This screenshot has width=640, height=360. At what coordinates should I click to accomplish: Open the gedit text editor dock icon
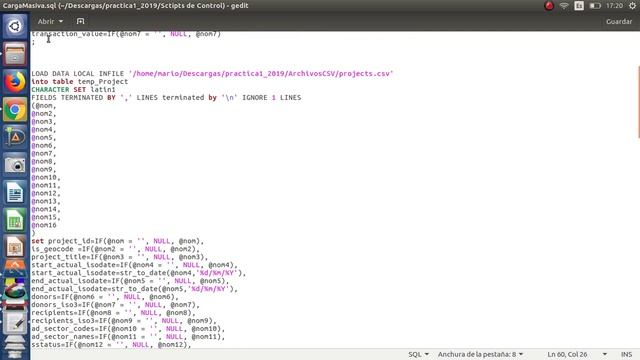15,322
